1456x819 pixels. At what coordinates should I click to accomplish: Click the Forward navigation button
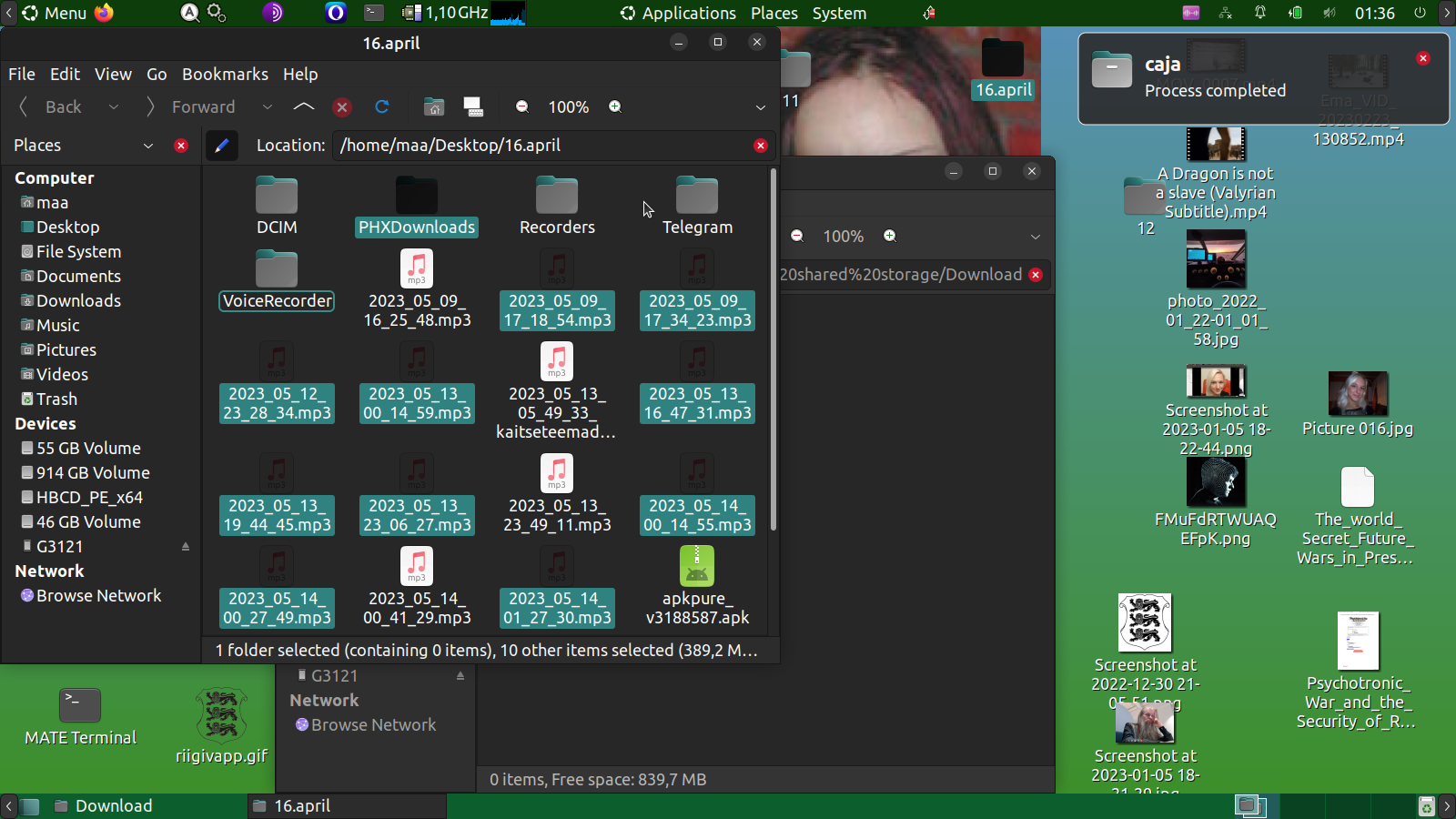(x=191, y=107)
